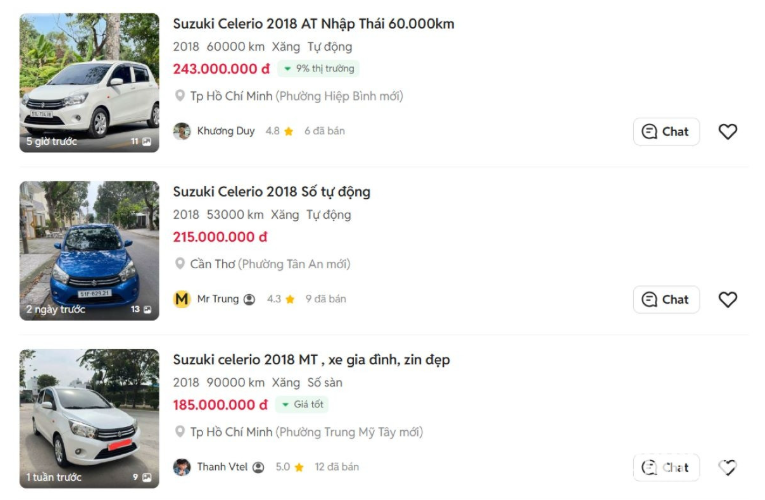Chat with seller Khương Duy
The height and width of the screenshot is (500, 765).
666,131
